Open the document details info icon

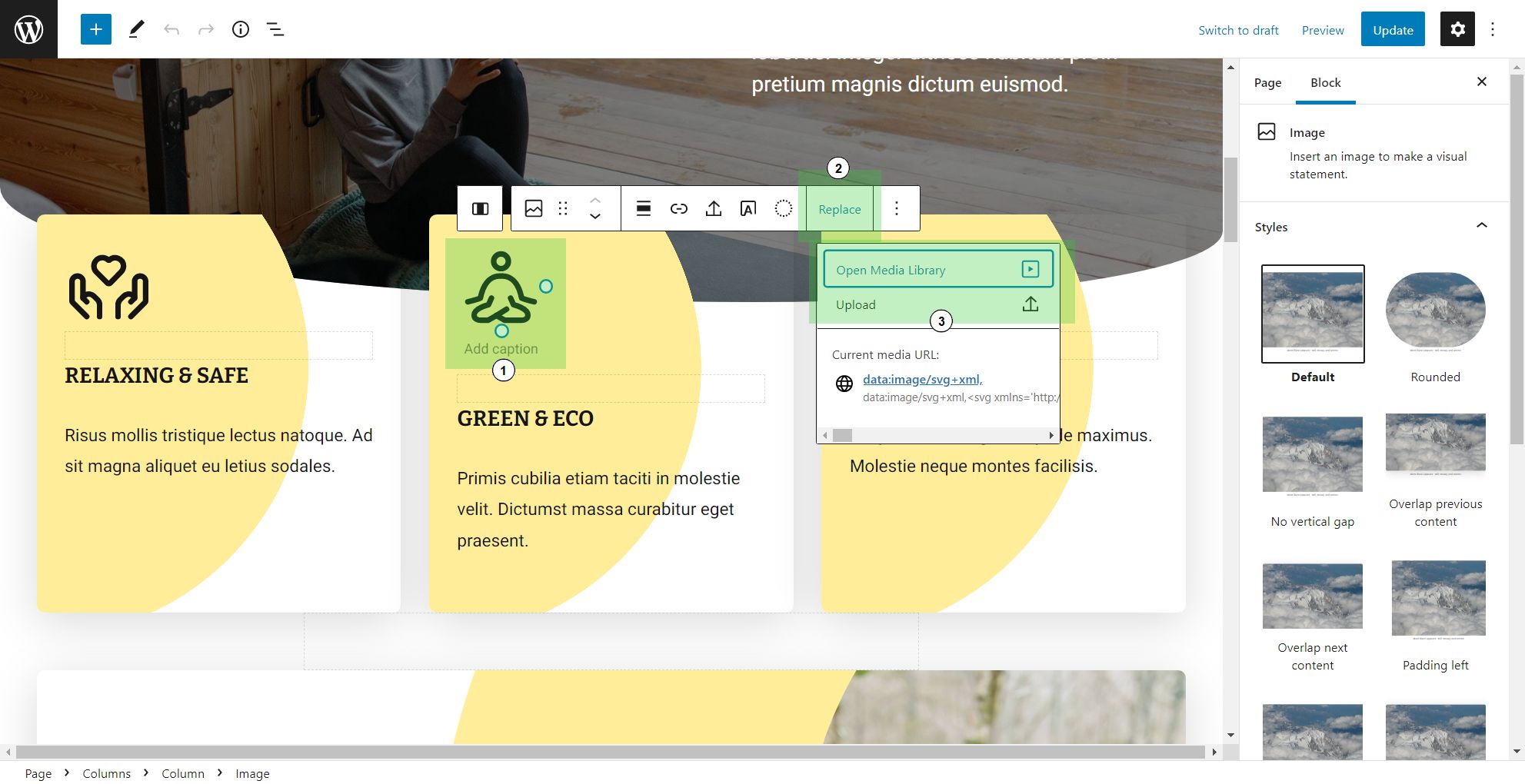coord(241,29)
